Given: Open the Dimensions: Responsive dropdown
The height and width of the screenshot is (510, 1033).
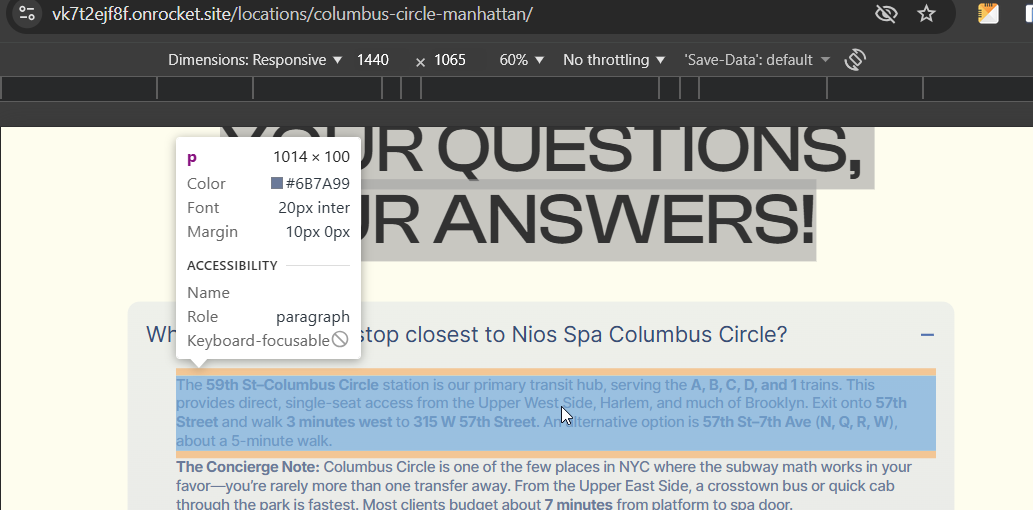Looking at the screenshot, I should [255, 60].
